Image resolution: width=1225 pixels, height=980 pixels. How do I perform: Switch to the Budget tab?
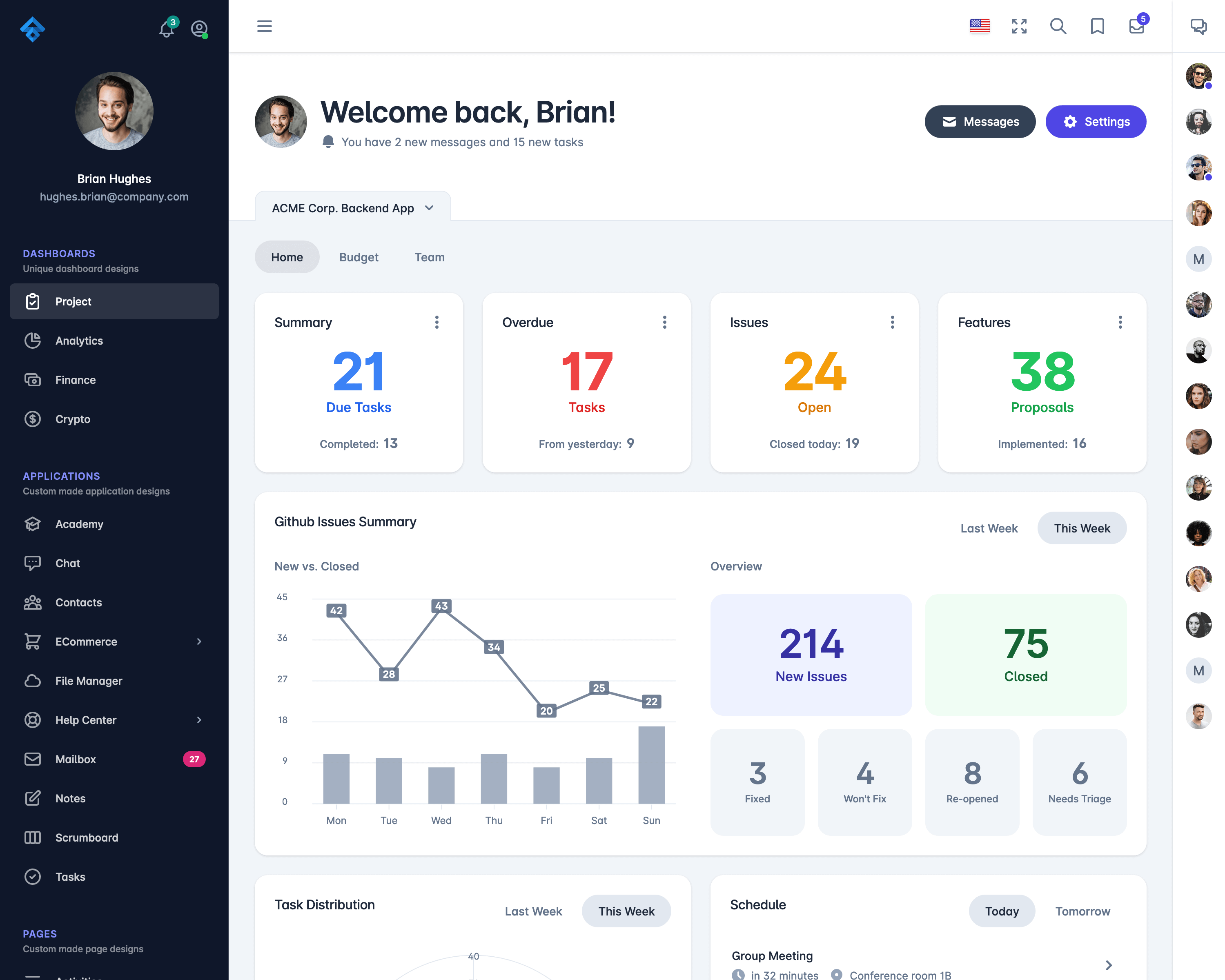coord(358,257)
